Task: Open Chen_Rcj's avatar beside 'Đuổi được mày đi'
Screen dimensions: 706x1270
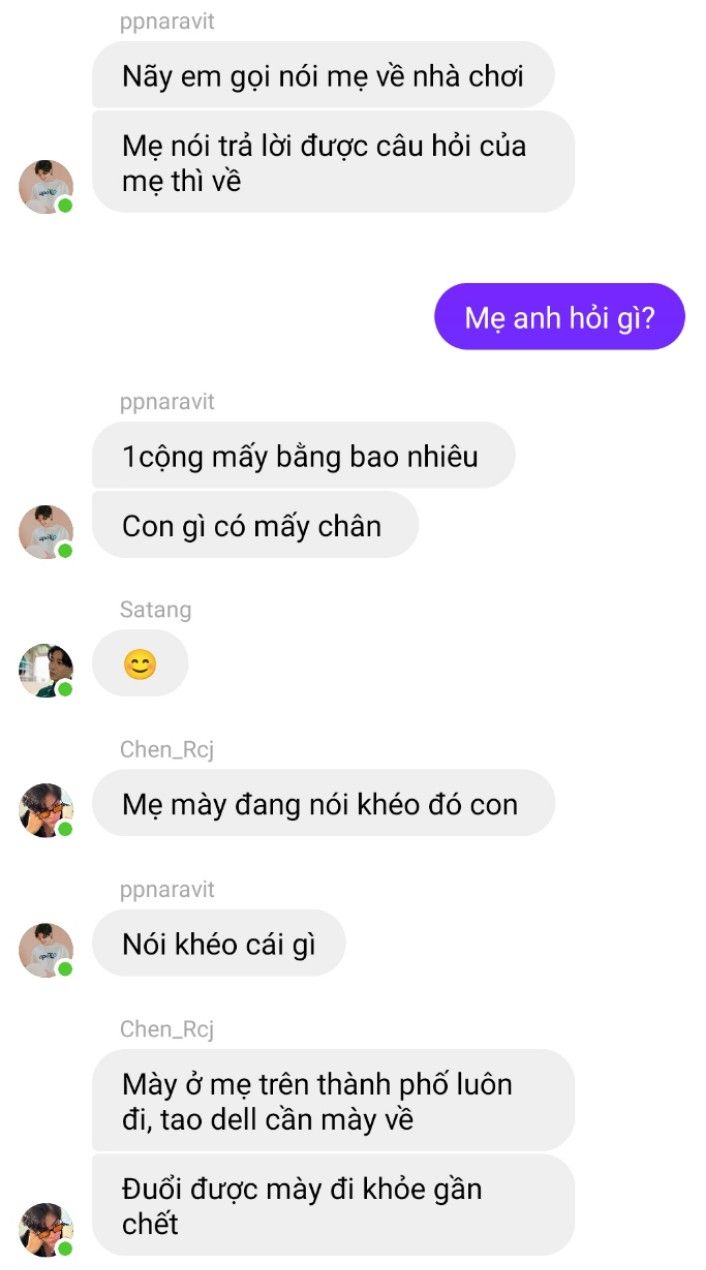Action: tap(46, 1230)
